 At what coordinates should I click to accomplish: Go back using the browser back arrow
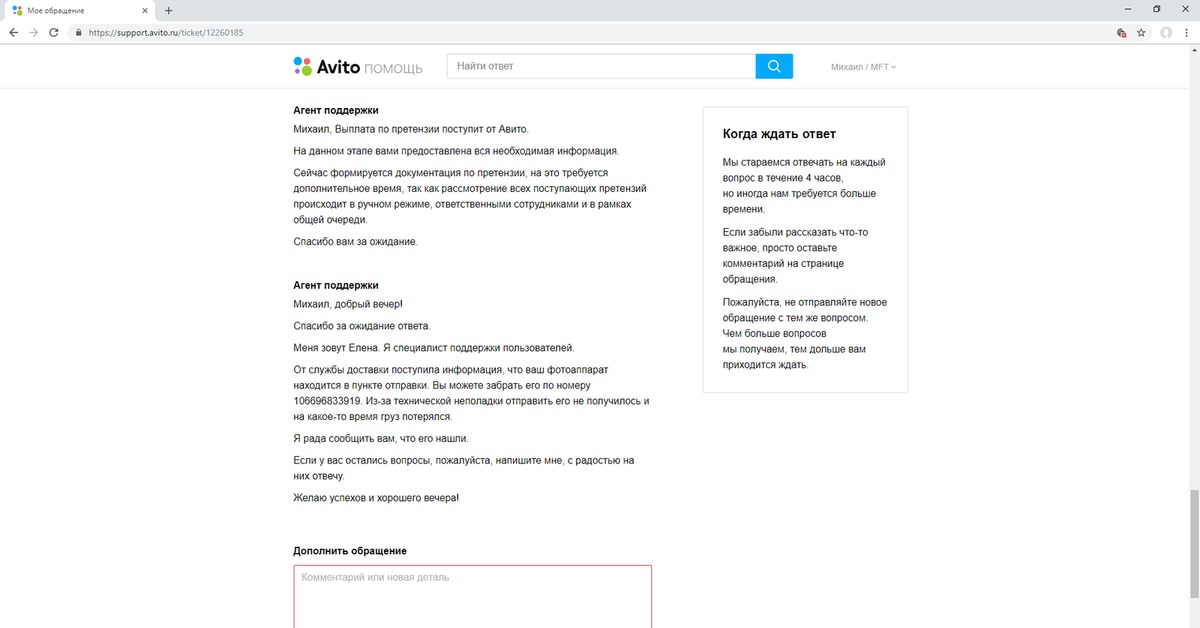13,32
